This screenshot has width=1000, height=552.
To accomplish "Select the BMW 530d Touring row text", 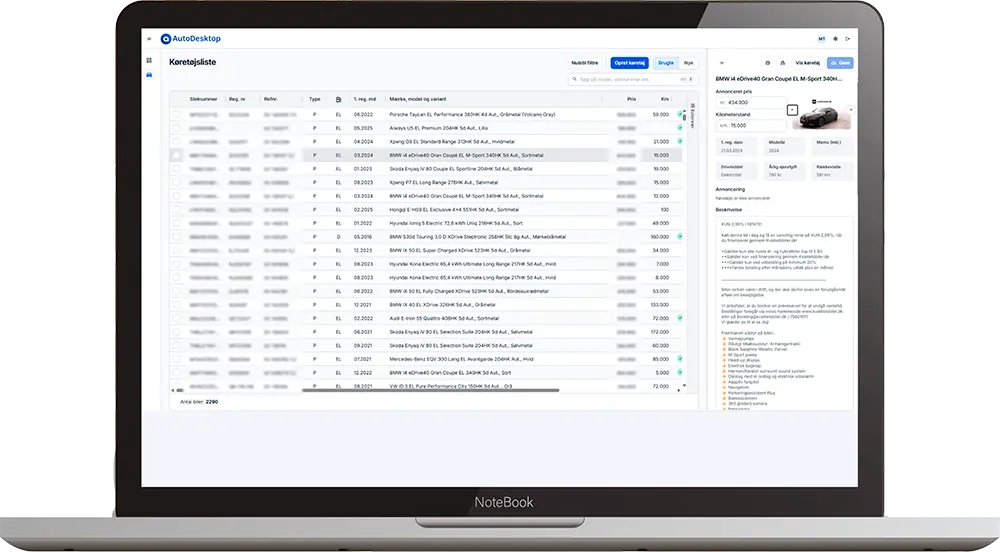I will pyautogui.click(x=478, y=236).
